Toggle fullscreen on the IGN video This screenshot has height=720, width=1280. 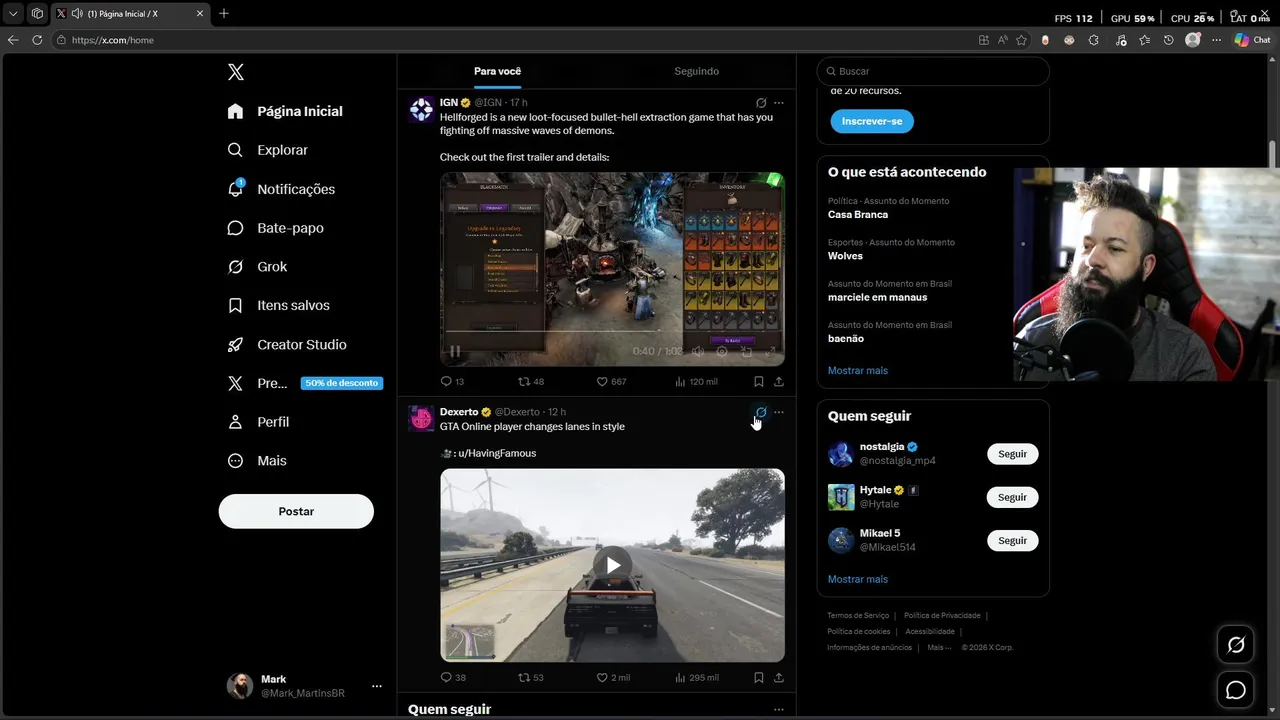[770, 351]
